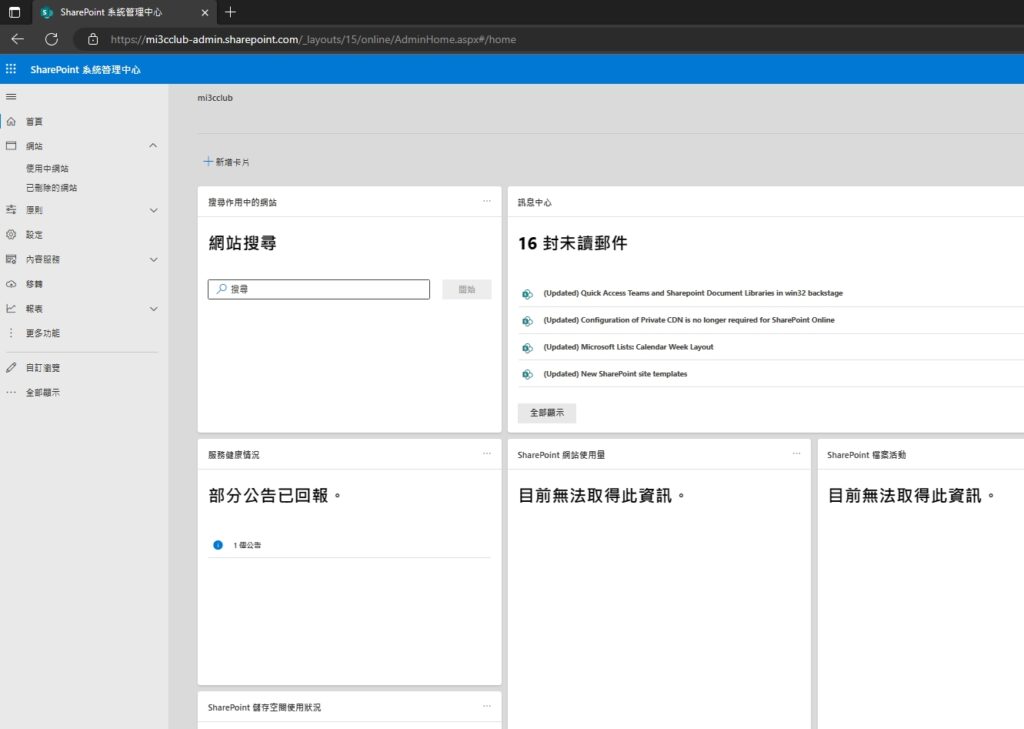
Task: Click icon beside Private CDN message
Action: click(527, 321)
